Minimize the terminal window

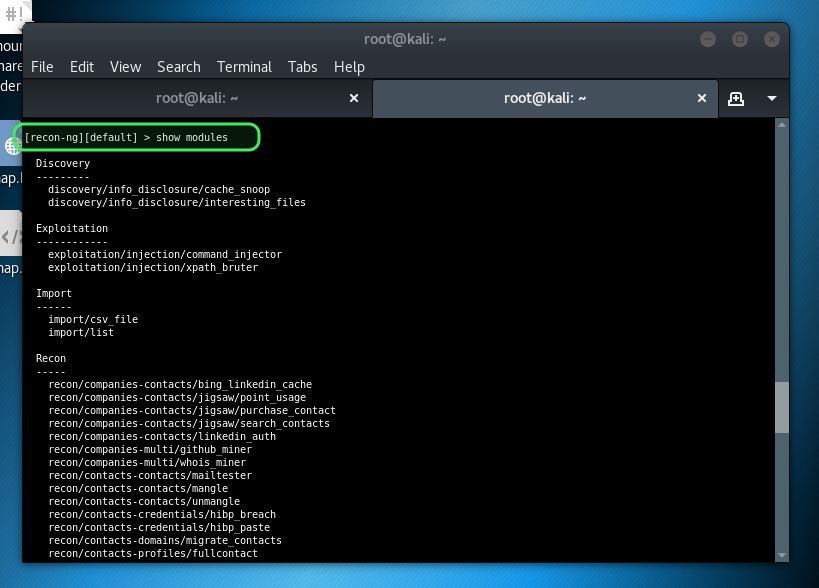[709, 39]
